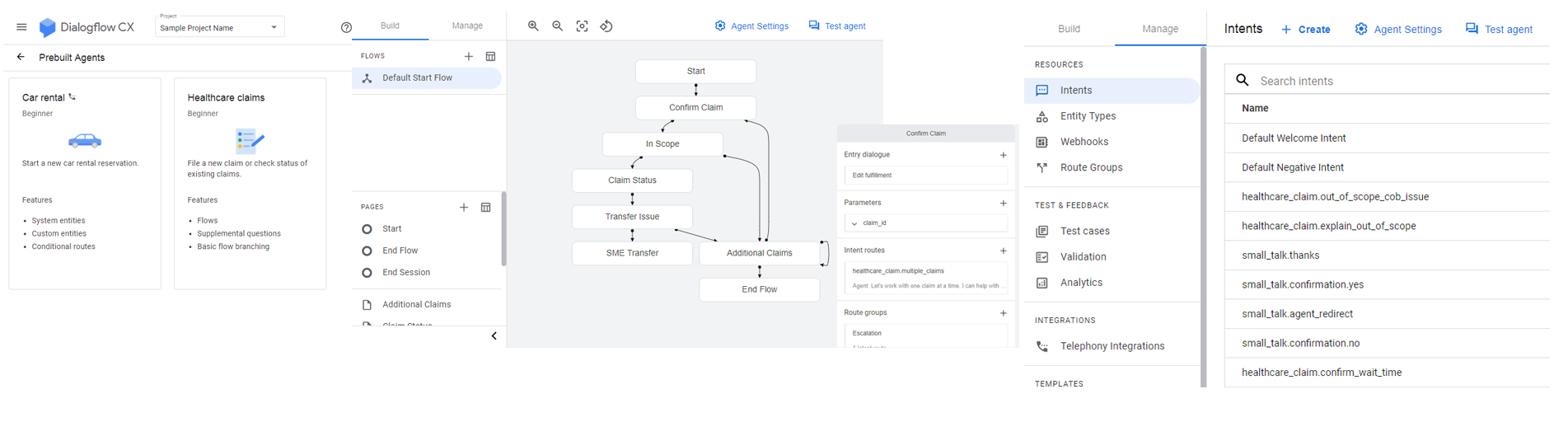Image resolution: width=1568 pixels, height=422 pixels.
Task: Reset the graph layout icon
Action: (606, 26)
